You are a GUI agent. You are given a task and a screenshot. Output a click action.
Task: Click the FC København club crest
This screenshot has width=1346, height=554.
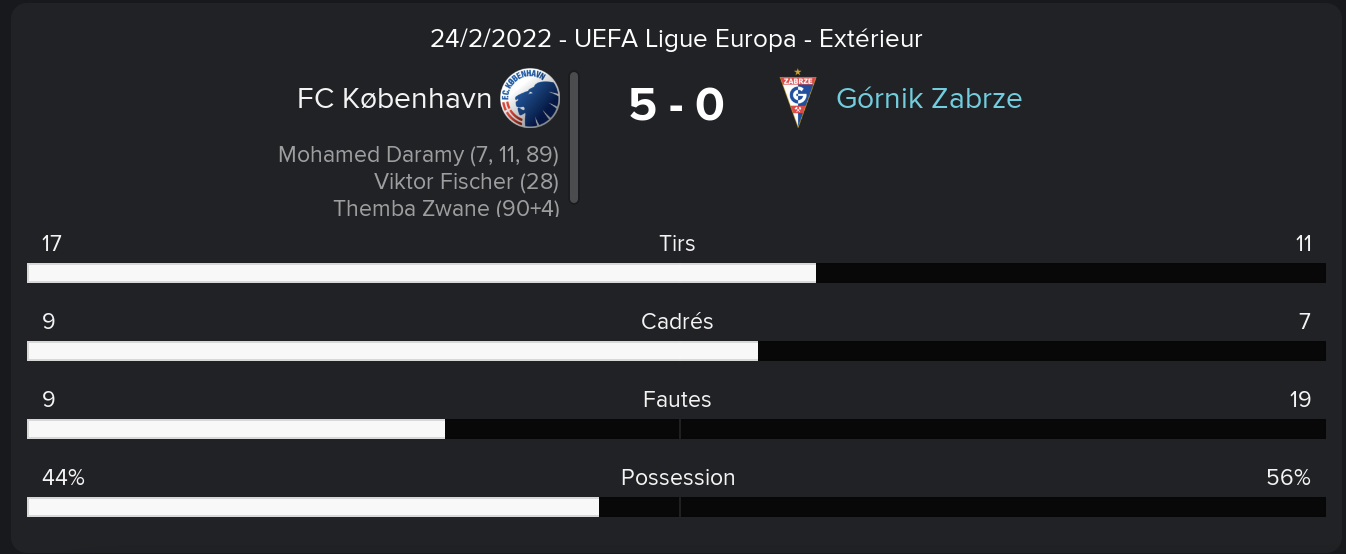tap(530, 98)
